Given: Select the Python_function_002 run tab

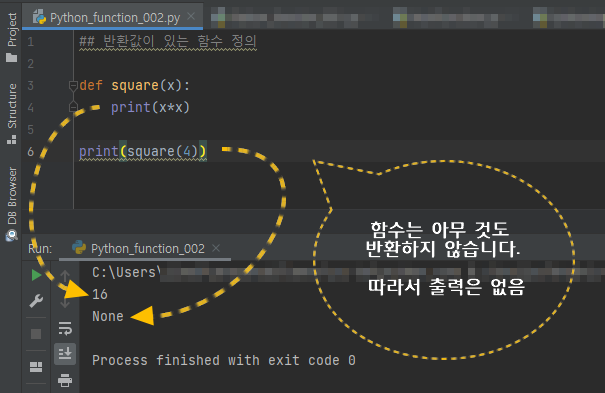Looking at the screenshot, I should [x=145, y=248].
